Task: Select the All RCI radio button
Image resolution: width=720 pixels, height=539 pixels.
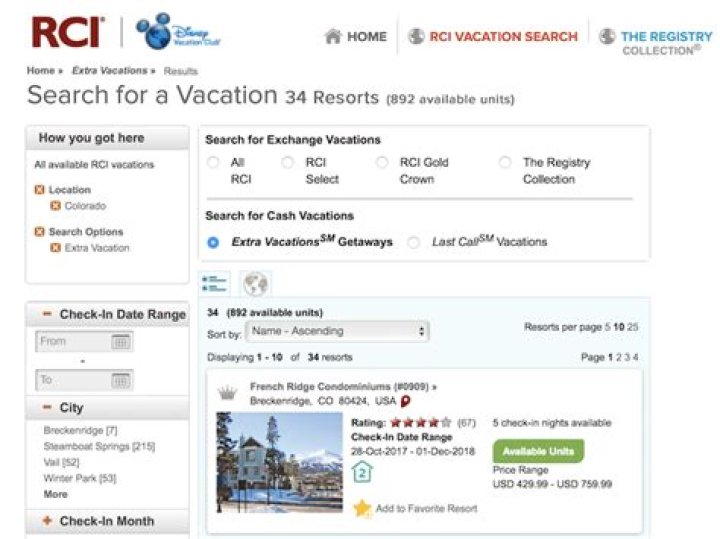Action: (212, 162)
